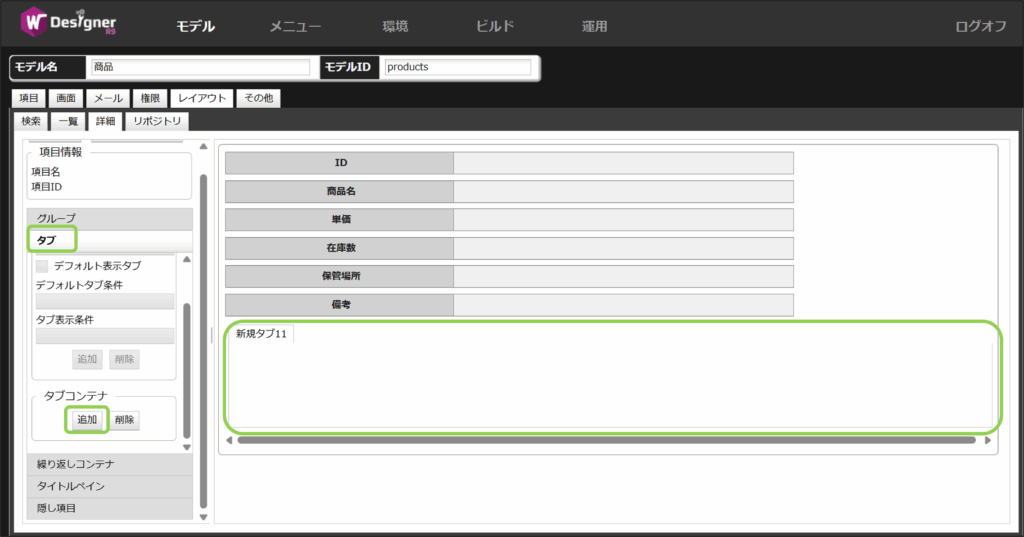The image size is (1024, 537).
Task: Click 追加 button under タブコンテナ
Action: coord(87,420)
